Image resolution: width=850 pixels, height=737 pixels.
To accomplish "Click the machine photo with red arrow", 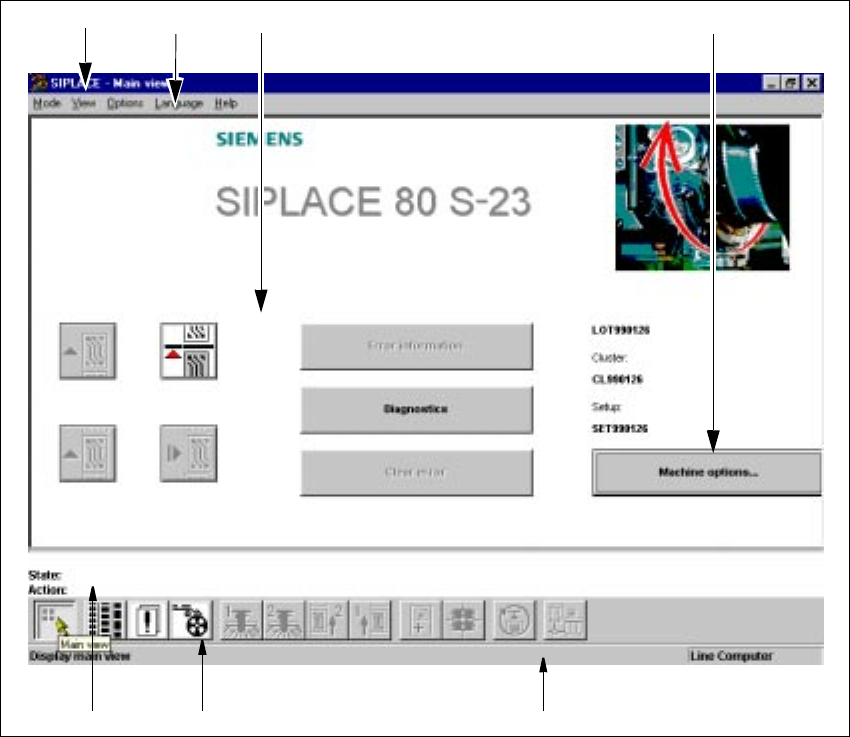I will pos(703,197).
